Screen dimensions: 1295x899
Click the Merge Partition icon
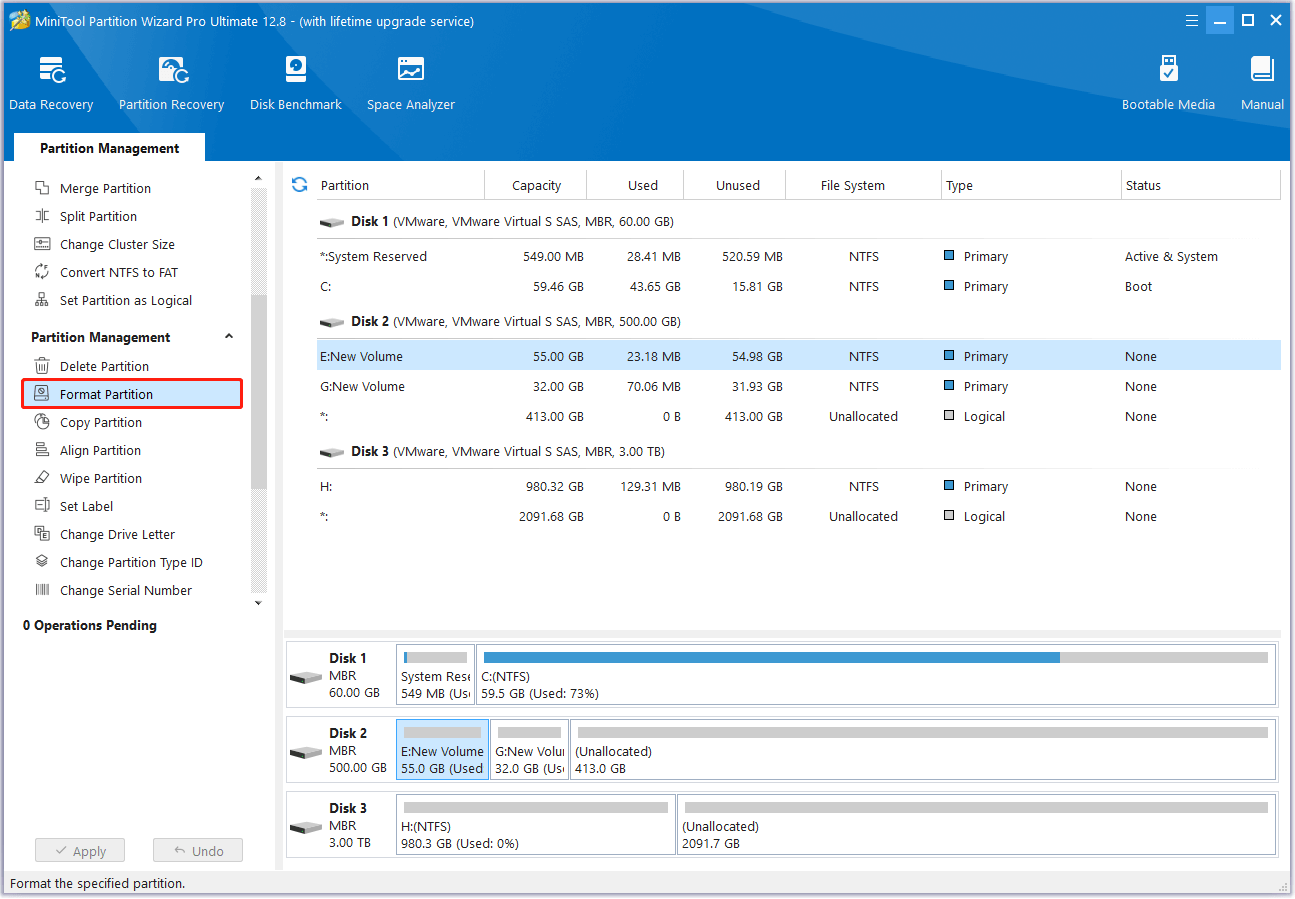coord(42,188)
